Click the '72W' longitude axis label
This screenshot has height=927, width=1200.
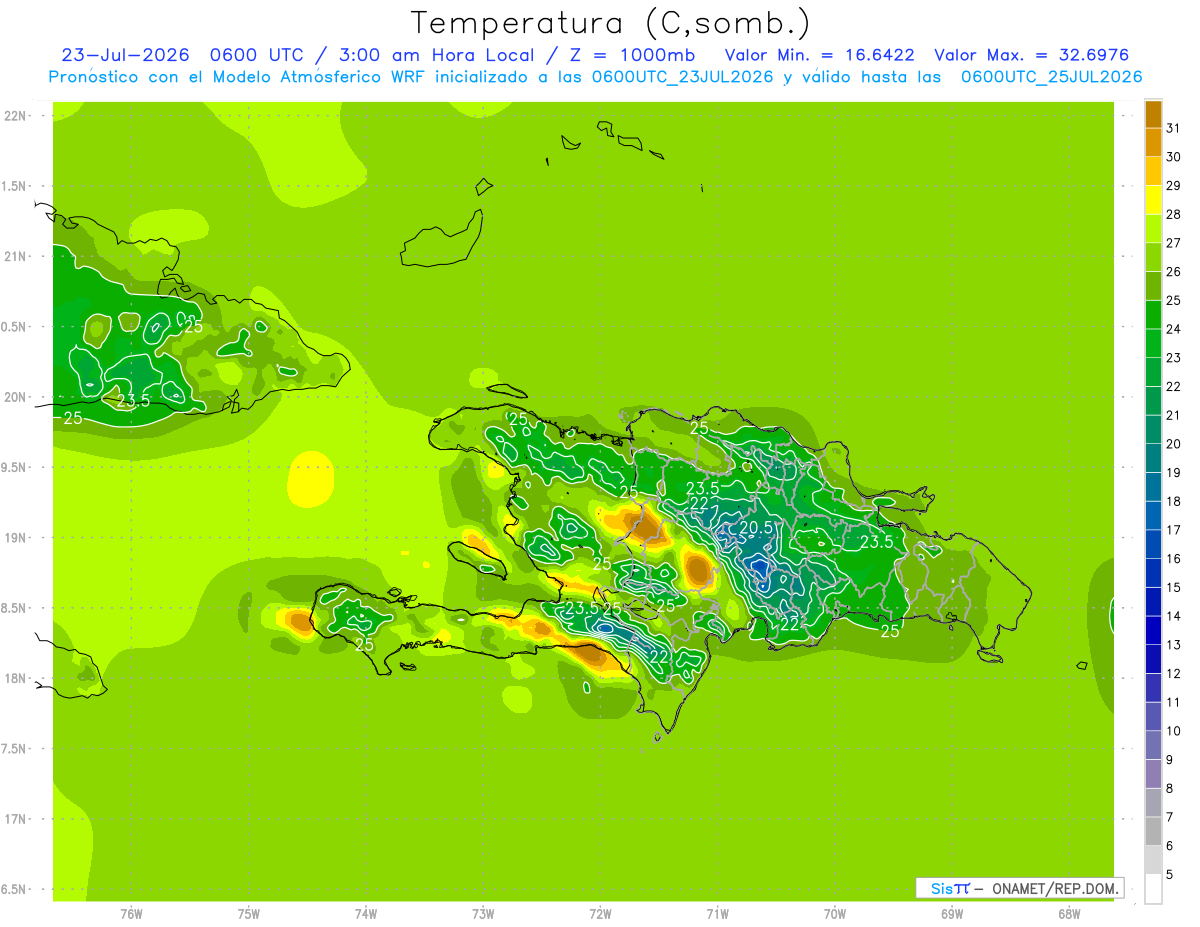coord(600,914)
